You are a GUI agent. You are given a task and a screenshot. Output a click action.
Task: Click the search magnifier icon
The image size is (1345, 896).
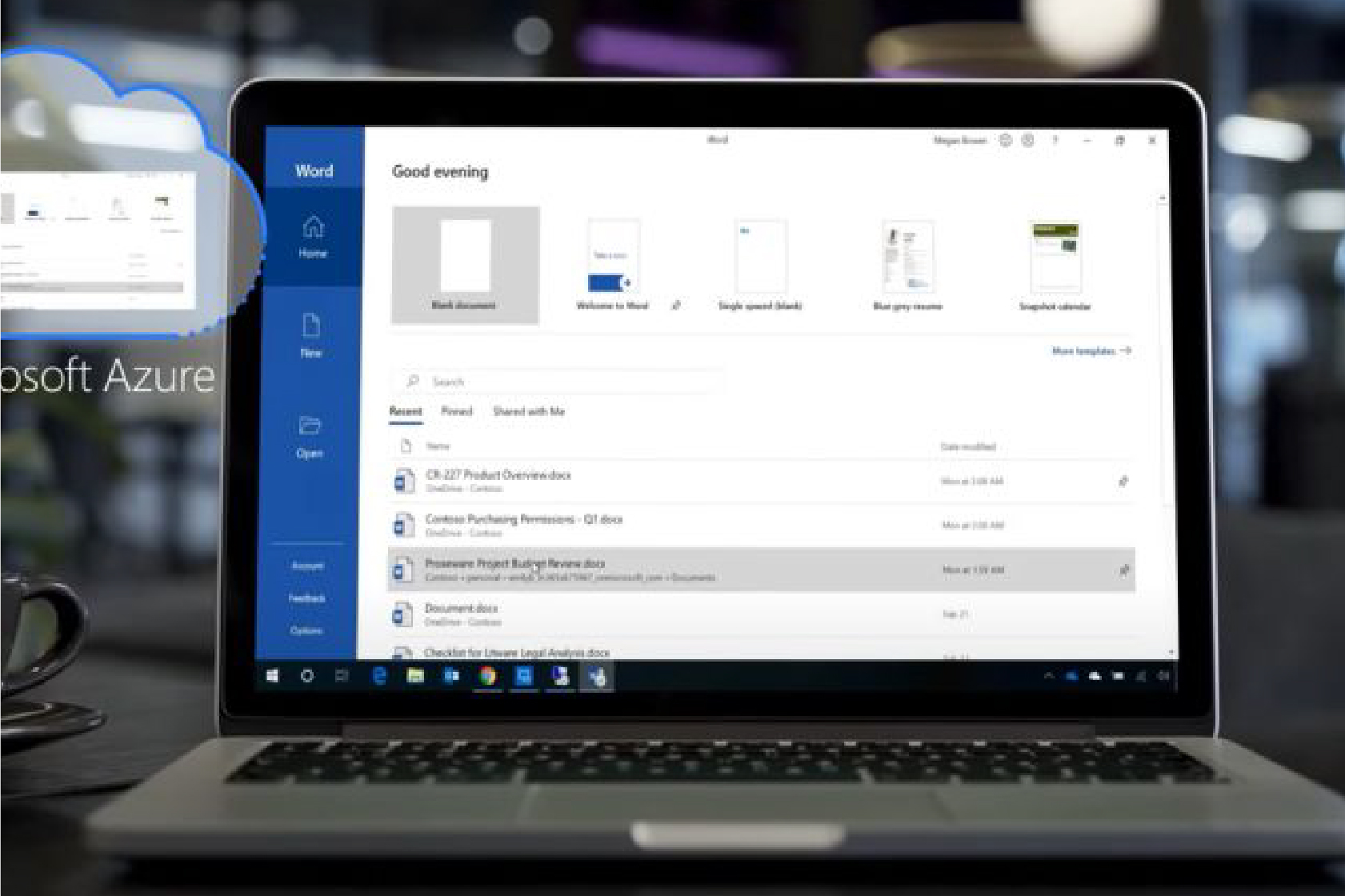(x=413, y=381)
